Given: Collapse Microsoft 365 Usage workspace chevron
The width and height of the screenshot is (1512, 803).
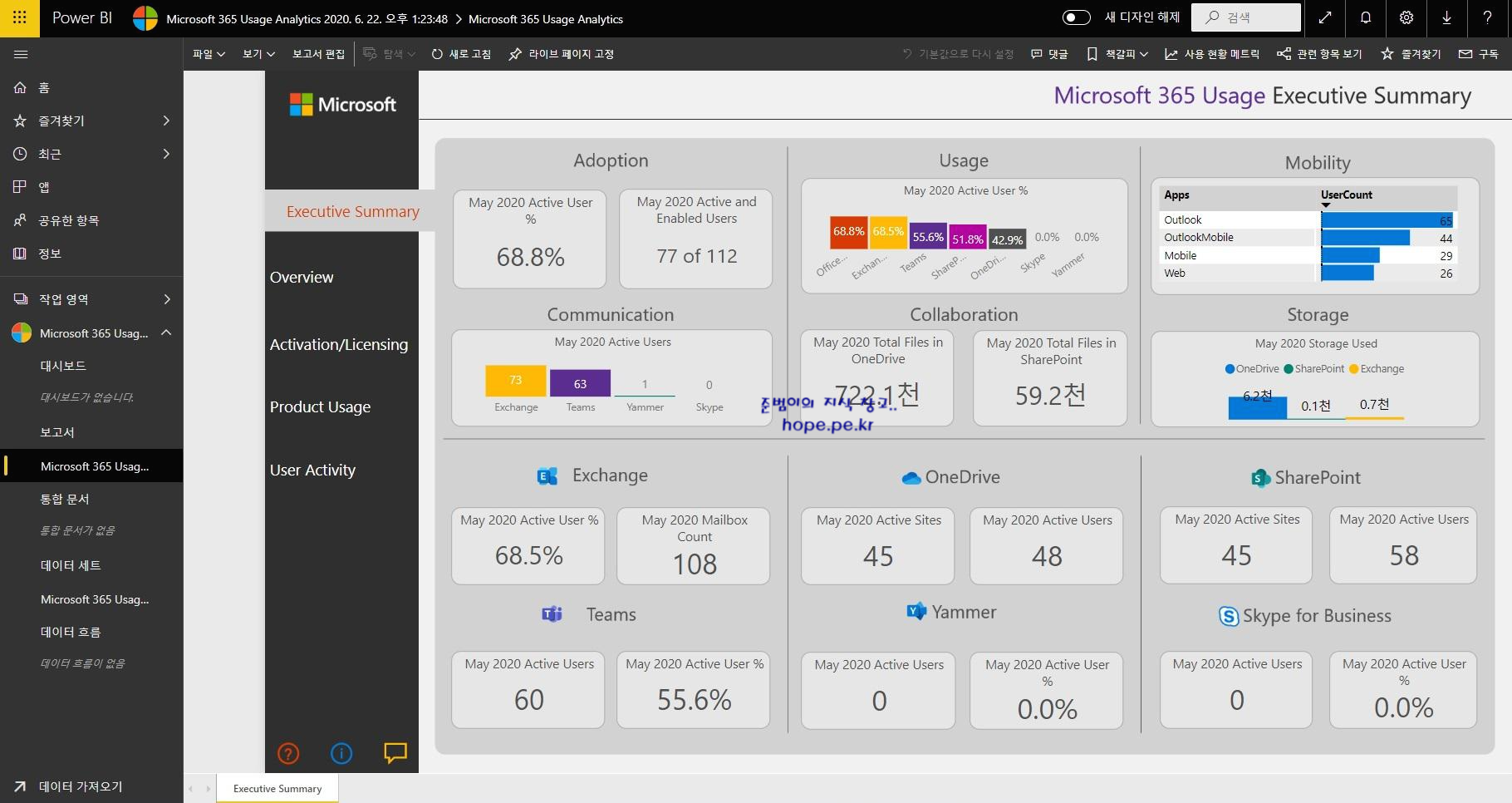Looking at the screenshot, I should point(166,333).
